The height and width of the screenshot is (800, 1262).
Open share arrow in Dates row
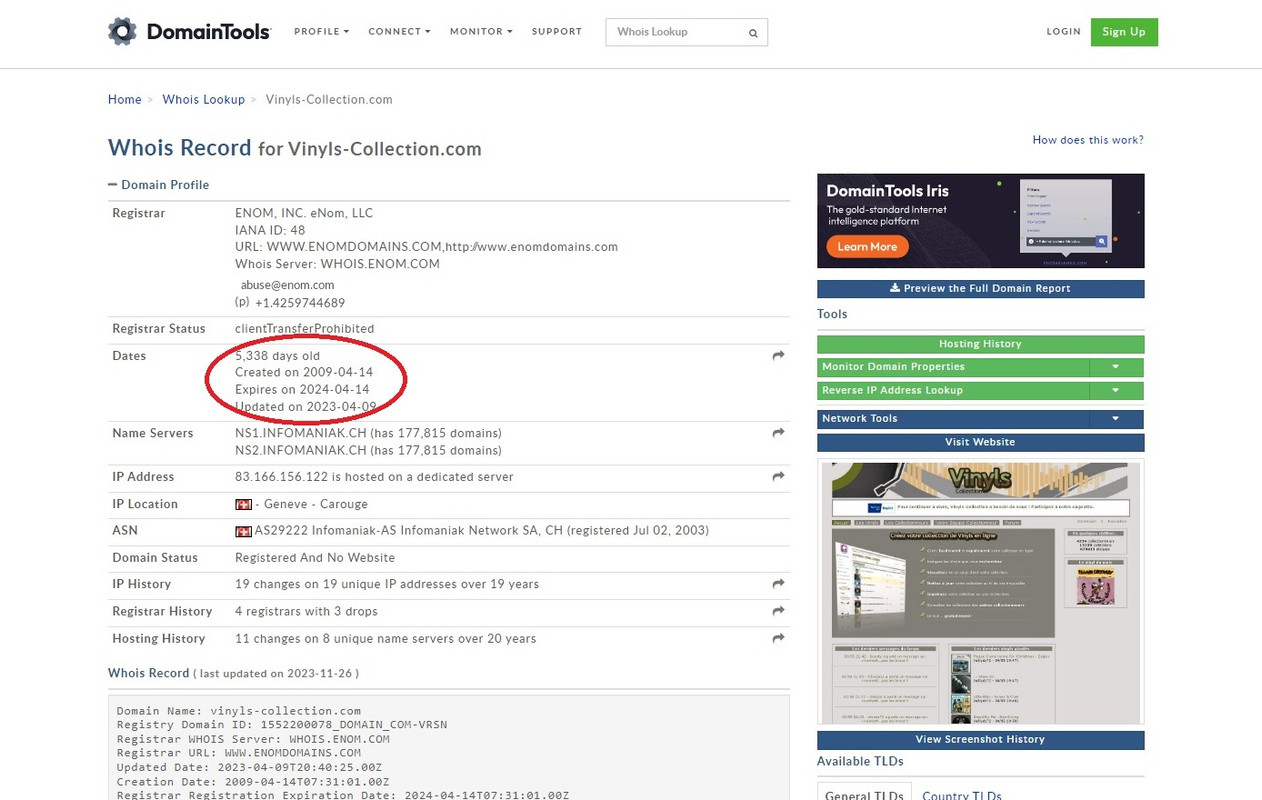point(778,356)
